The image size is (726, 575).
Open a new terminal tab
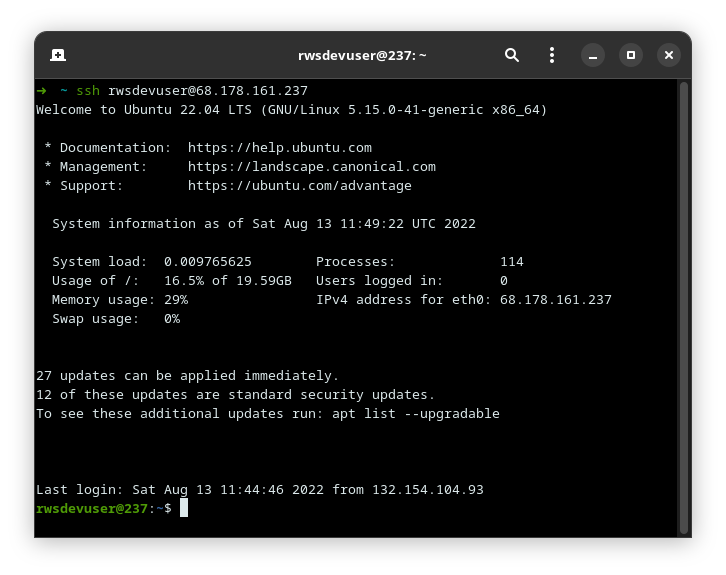point(58,55)
